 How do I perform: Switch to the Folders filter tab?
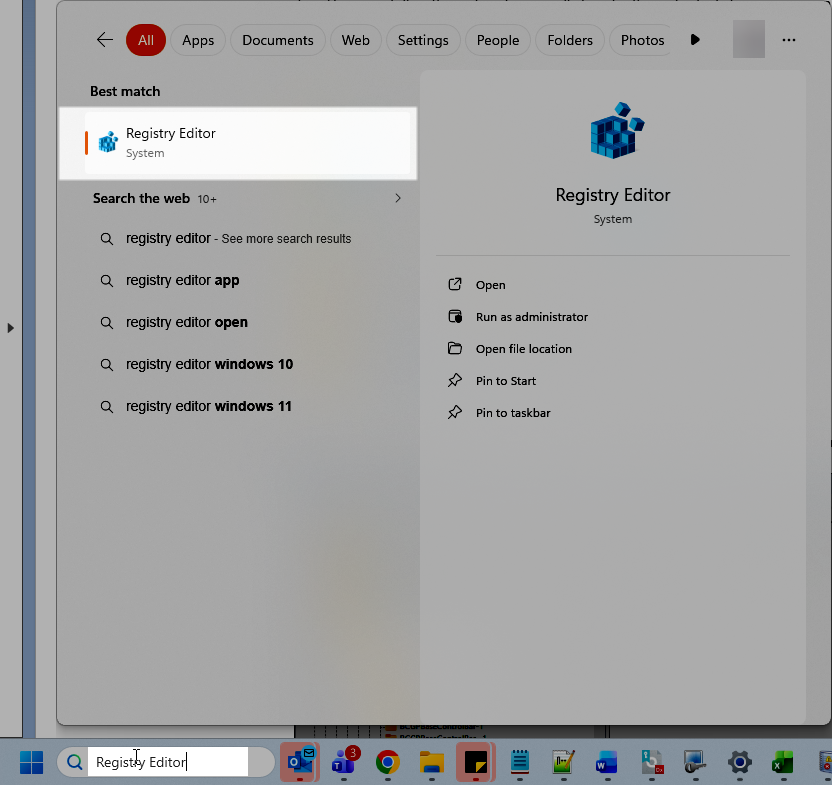pos(570,40)
